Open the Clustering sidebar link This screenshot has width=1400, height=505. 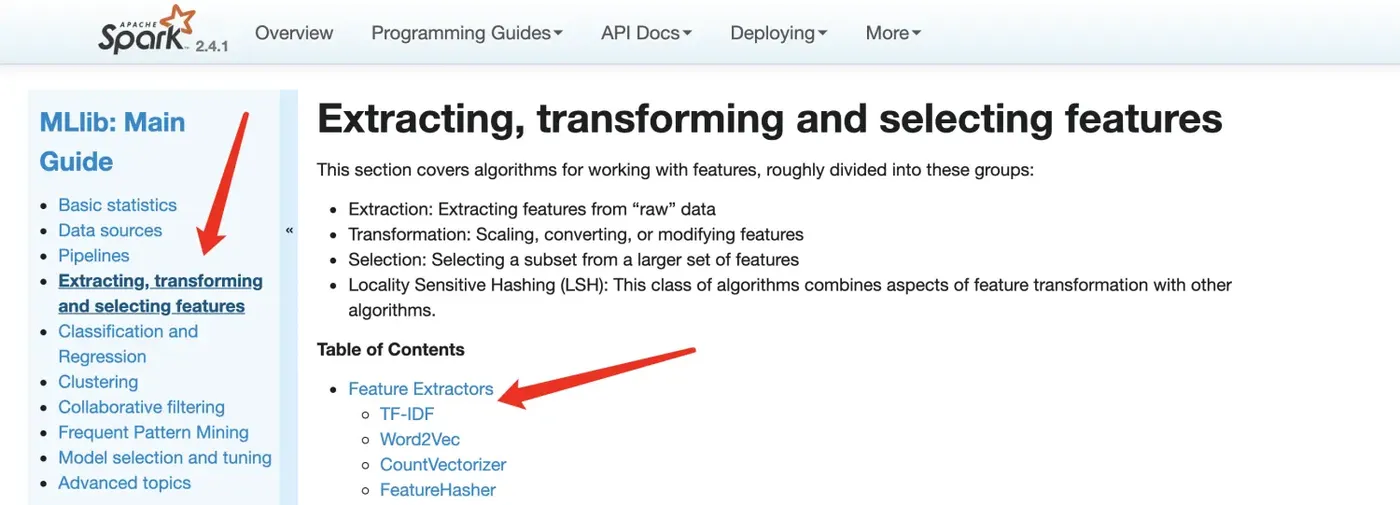(x=98, y=382)
